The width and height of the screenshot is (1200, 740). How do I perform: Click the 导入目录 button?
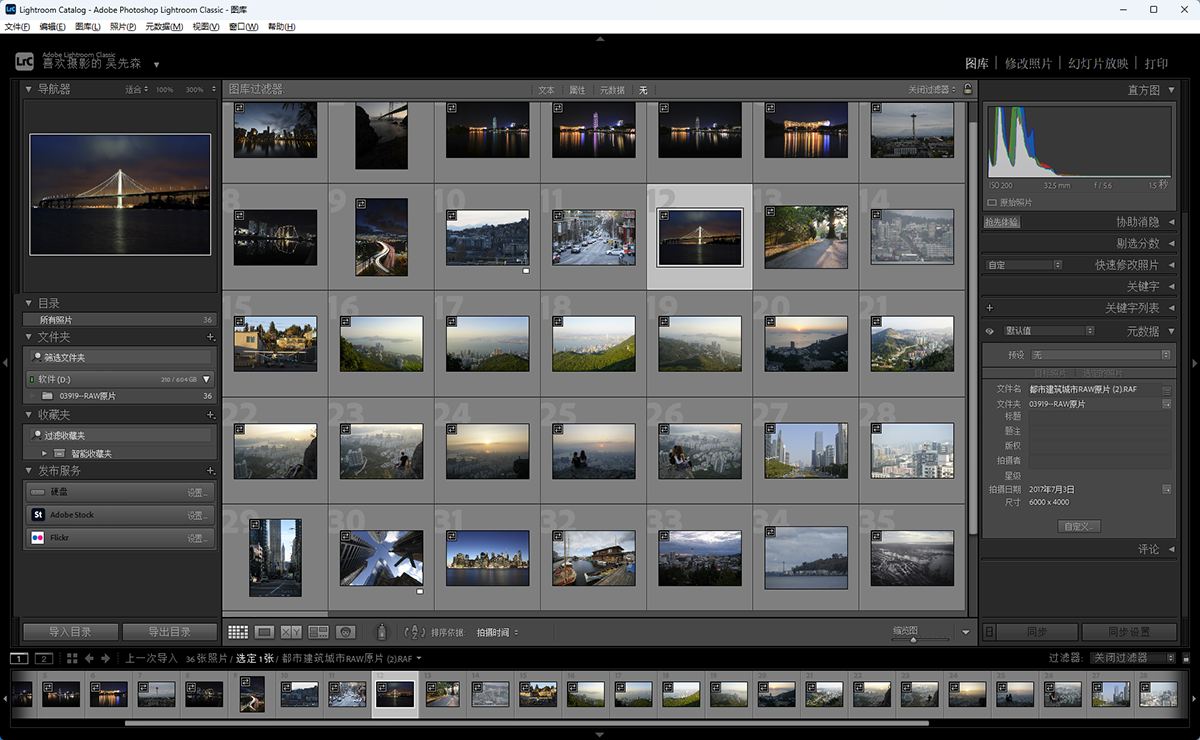pyautogui.click(x=70, y=632)
